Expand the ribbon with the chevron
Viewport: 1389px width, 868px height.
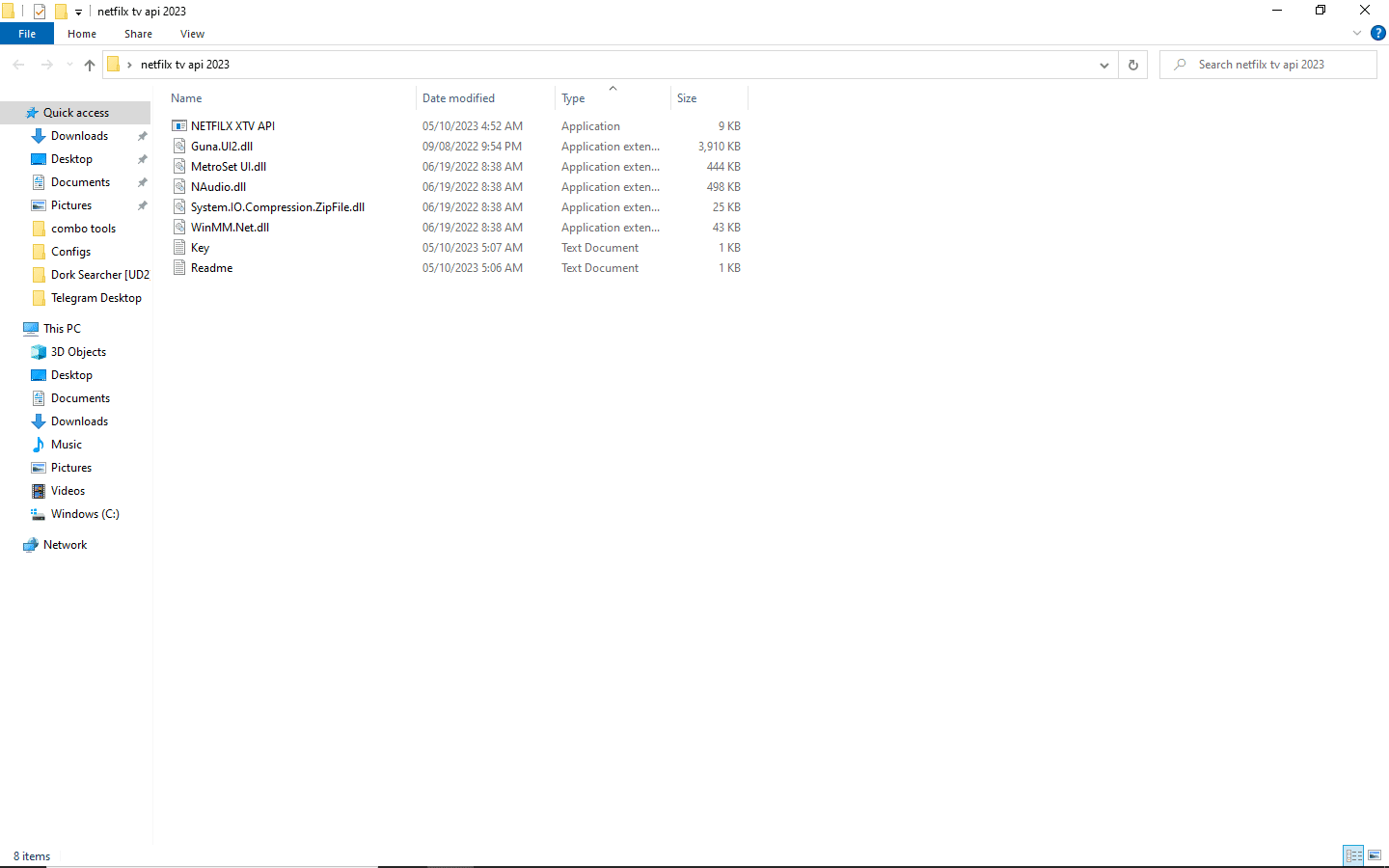click(1357, 34)
